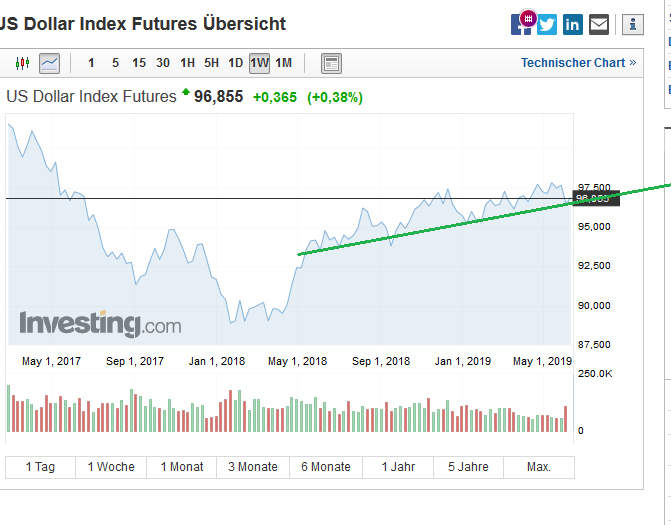
Task: Switch to candlestick chart type
Action: pyautogui.click(x=23, y=63)
